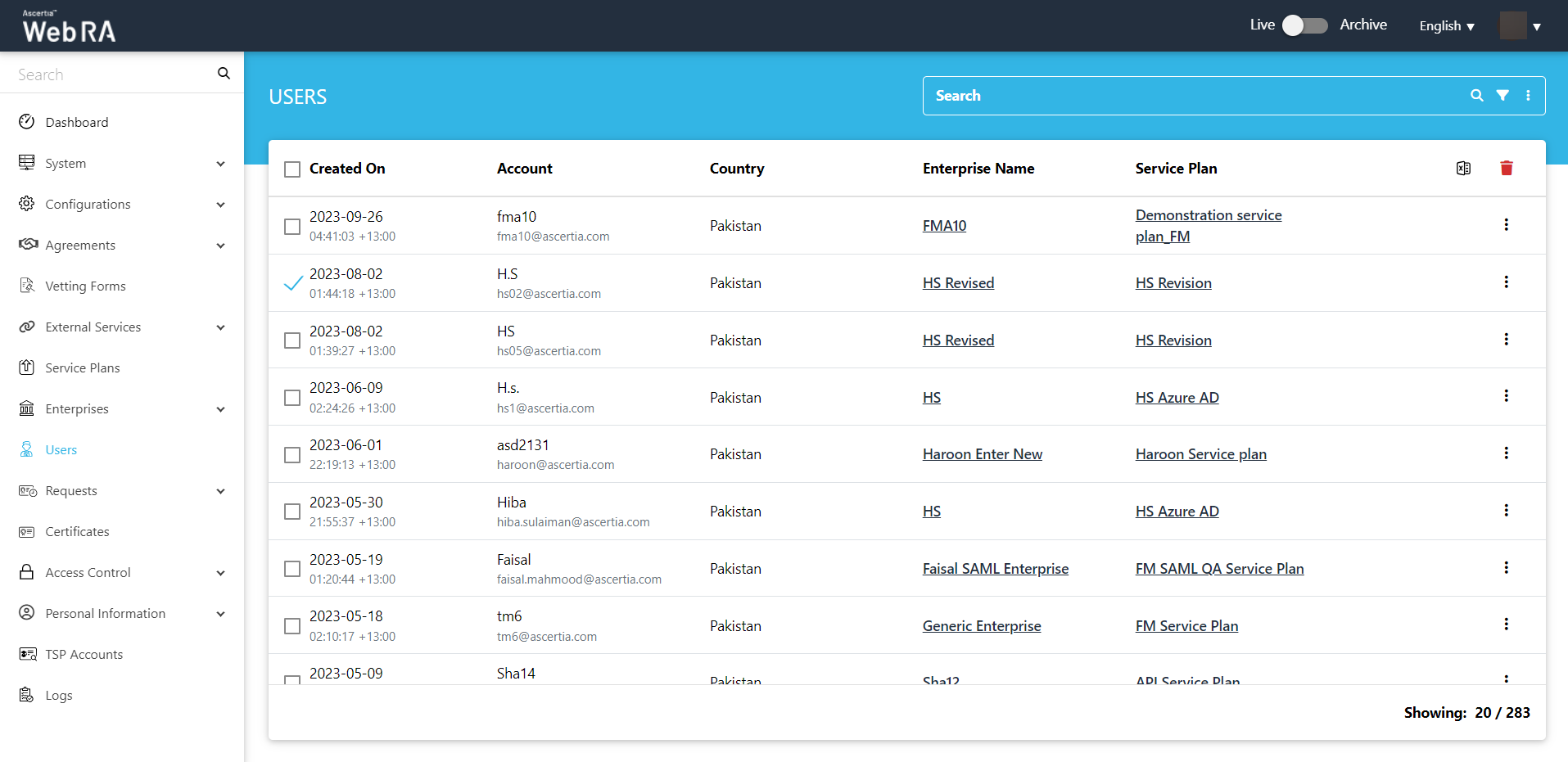Click the TSP Accounts icon
This screenshot has width=1568, height=762.
click(28, 654)
